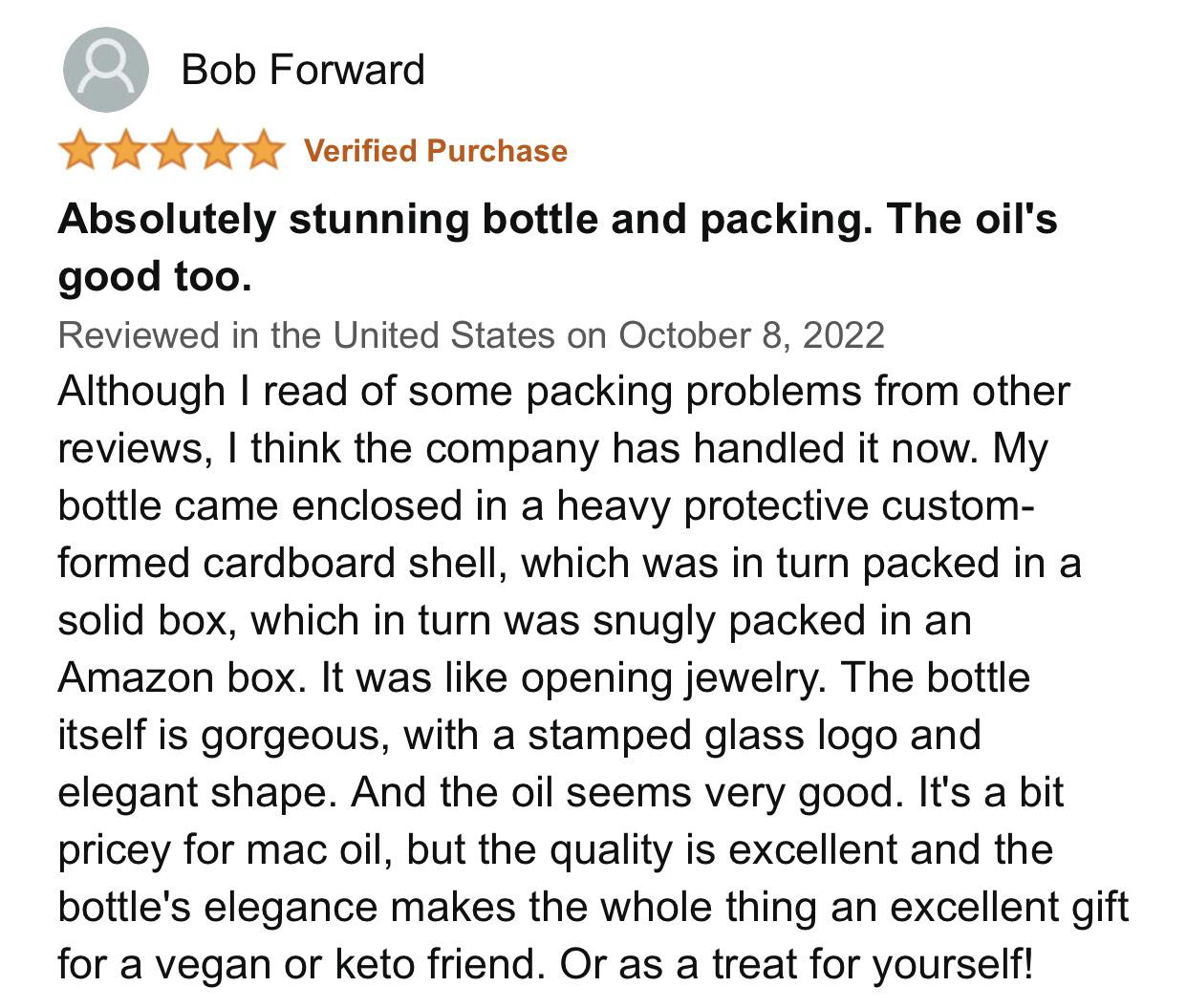Click the second orange rating star
The image size is (1187, 1008).
coord(125,151)
